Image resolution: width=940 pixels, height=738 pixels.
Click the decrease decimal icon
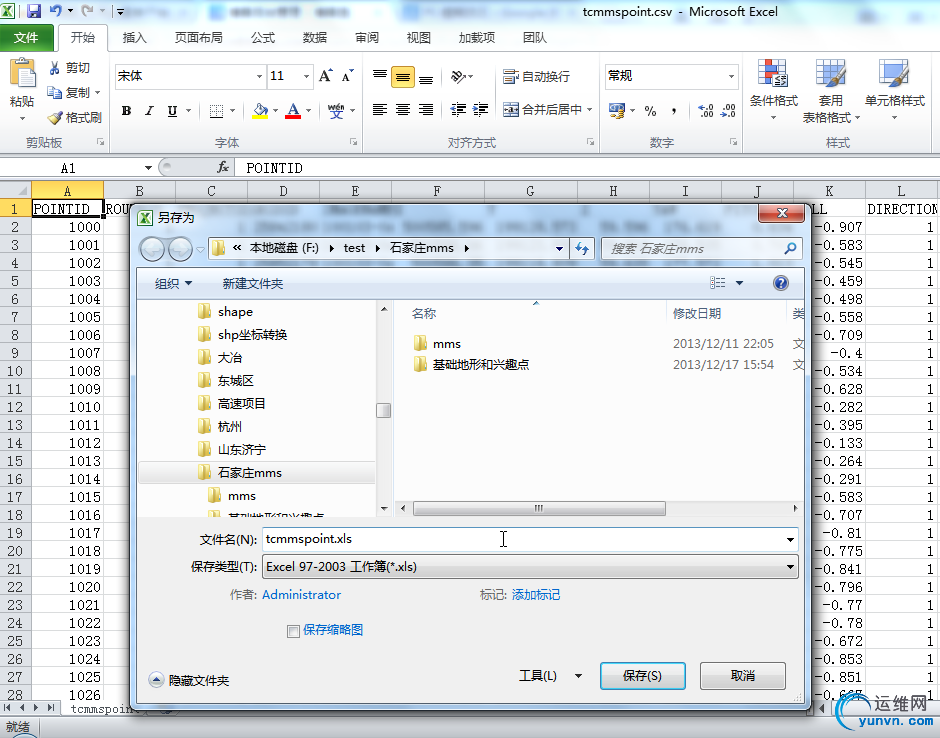(x=728, y=110)
